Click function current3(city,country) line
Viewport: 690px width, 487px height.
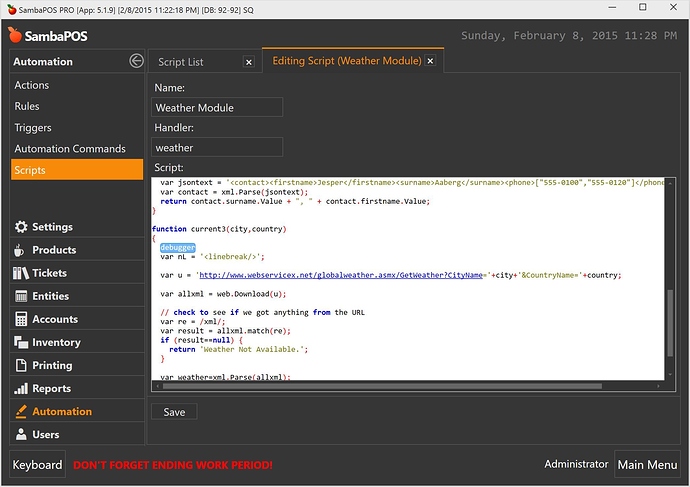point(219,229)
